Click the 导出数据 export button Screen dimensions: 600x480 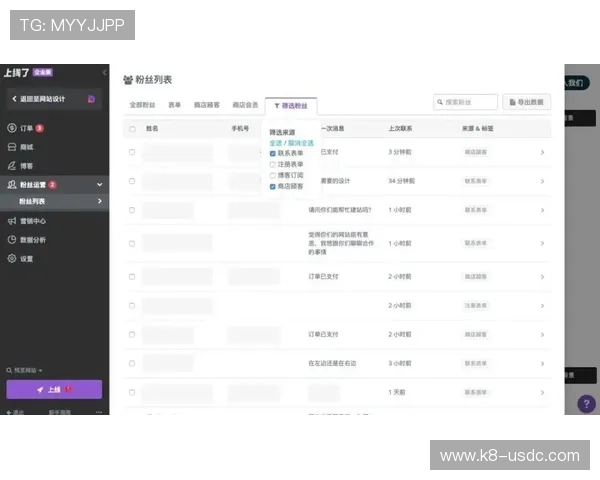coord(527,102)
